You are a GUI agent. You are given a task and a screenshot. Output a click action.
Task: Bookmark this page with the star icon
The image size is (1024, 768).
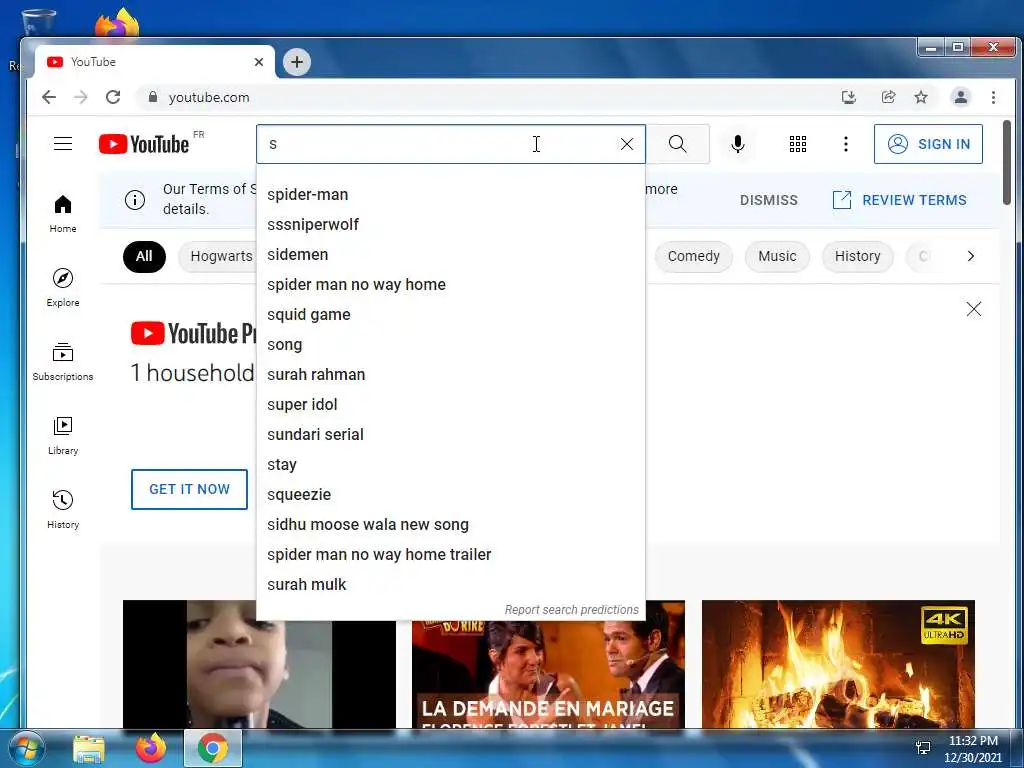tap(921, 97)
